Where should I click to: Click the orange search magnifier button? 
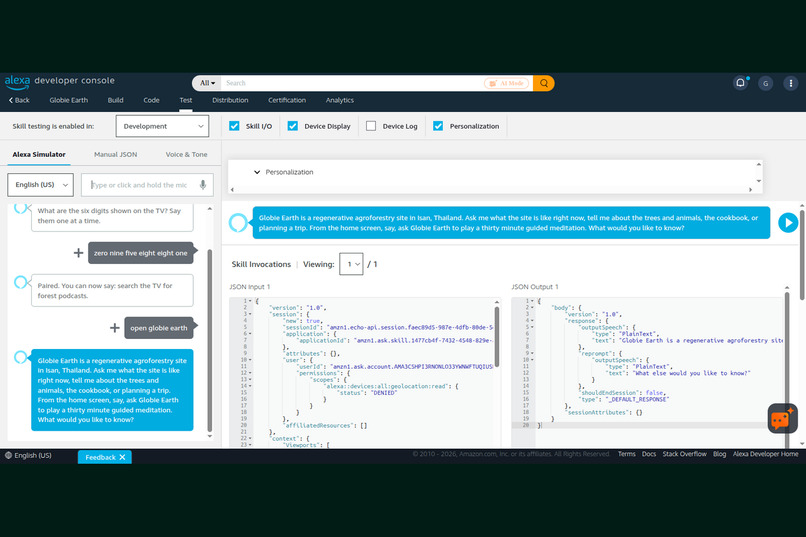543,83
